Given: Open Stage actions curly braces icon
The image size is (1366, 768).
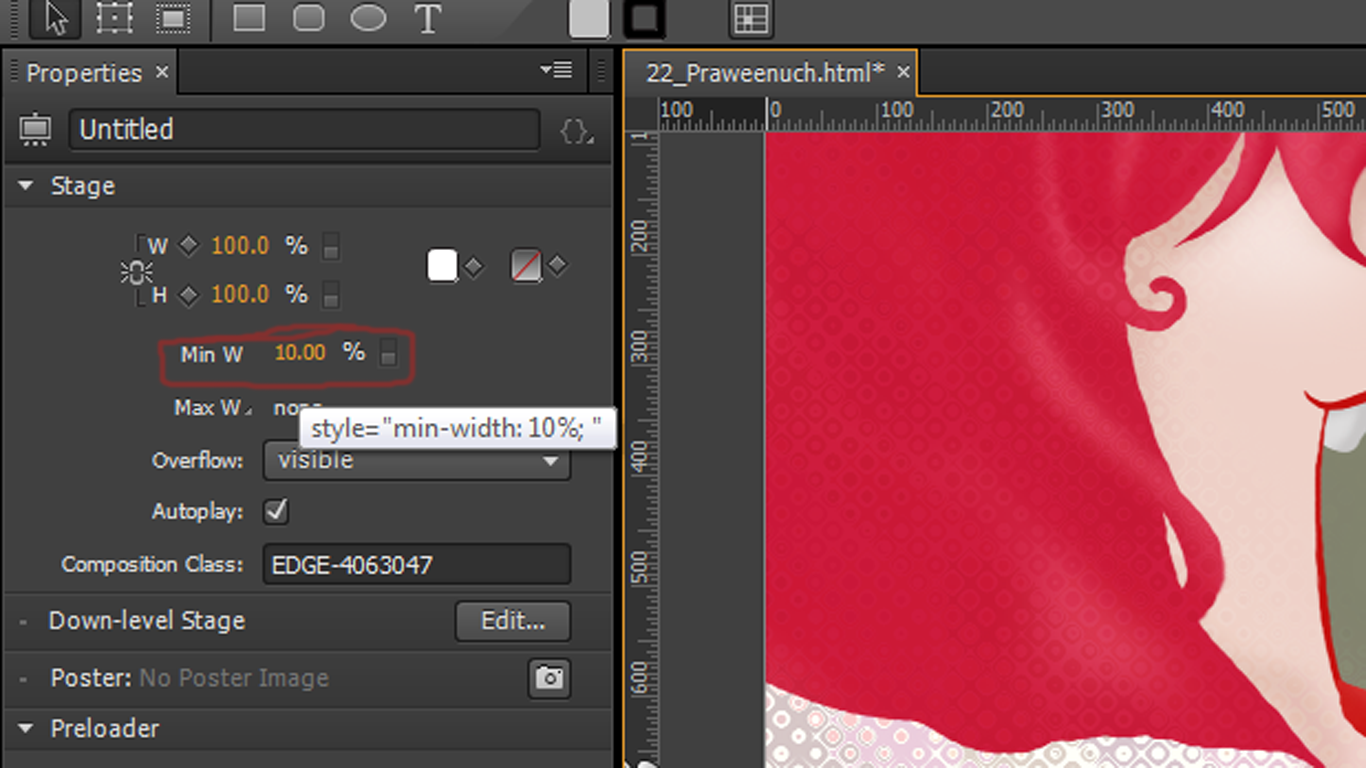Looking at the screenshot, I should tap(575, 131).
